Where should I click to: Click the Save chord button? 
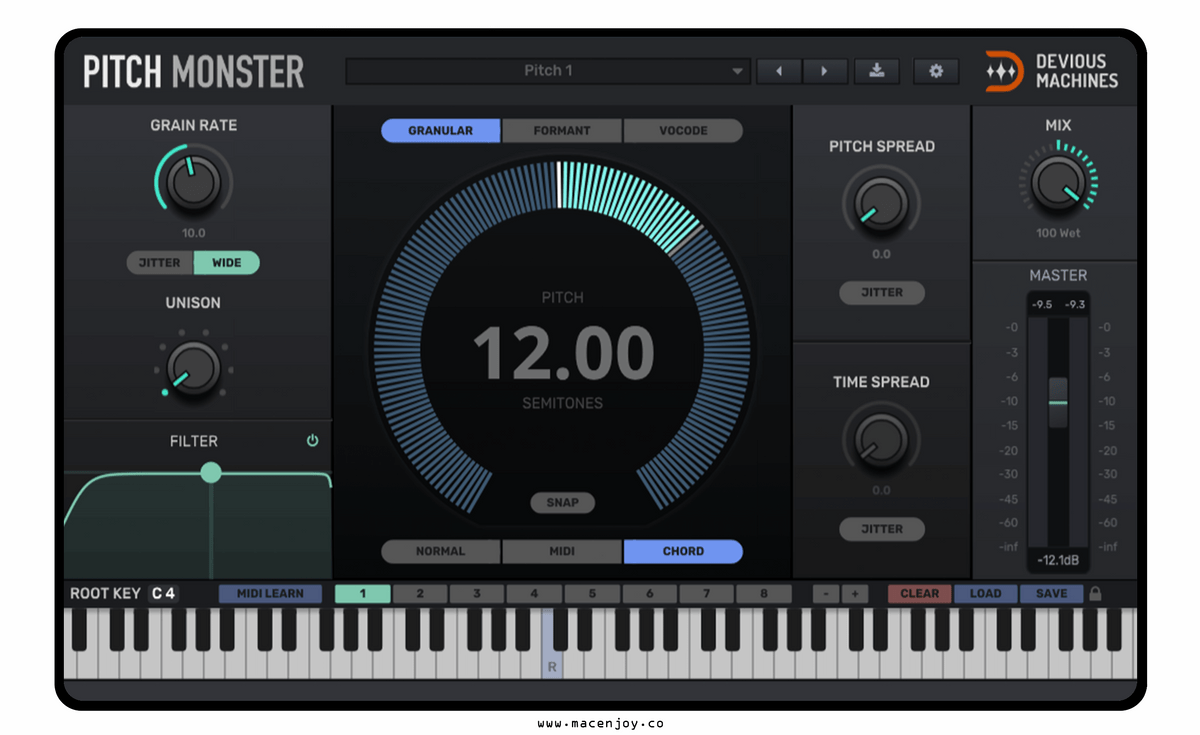tap(1051, 593)
